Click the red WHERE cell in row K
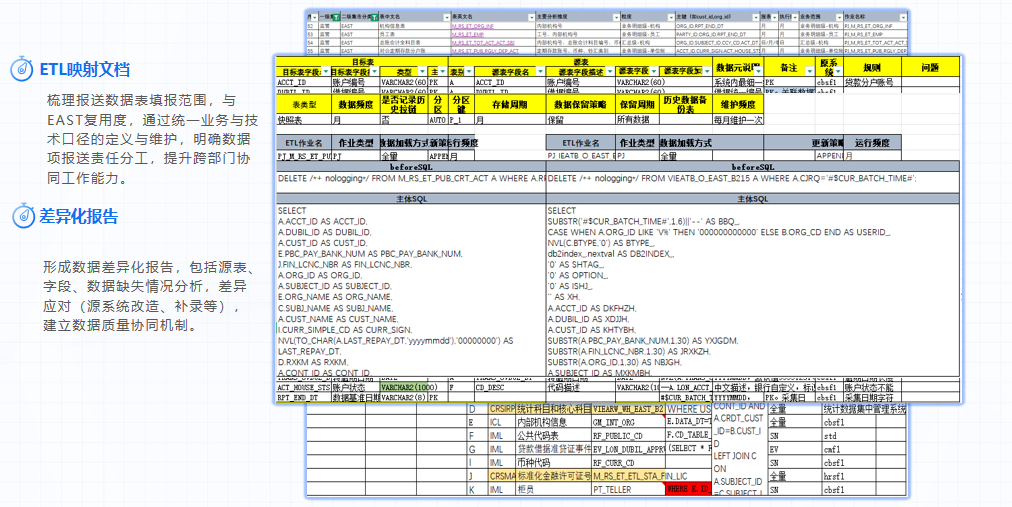This screenshot has width=1012, height=507. point(688,489)
